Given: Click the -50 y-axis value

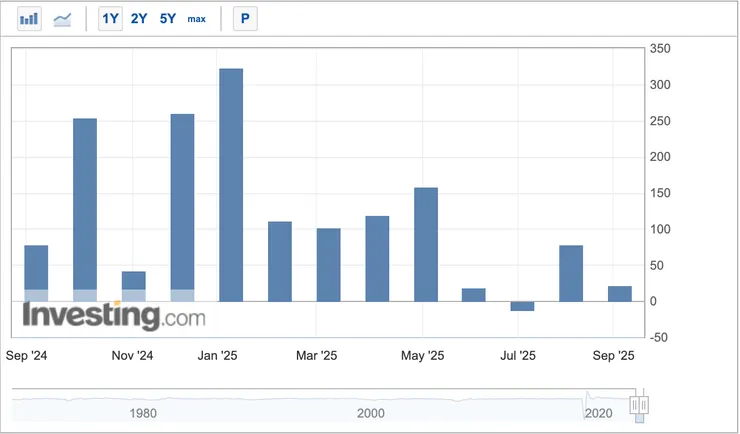Looking at the screenshot, I should pos(659,338).
